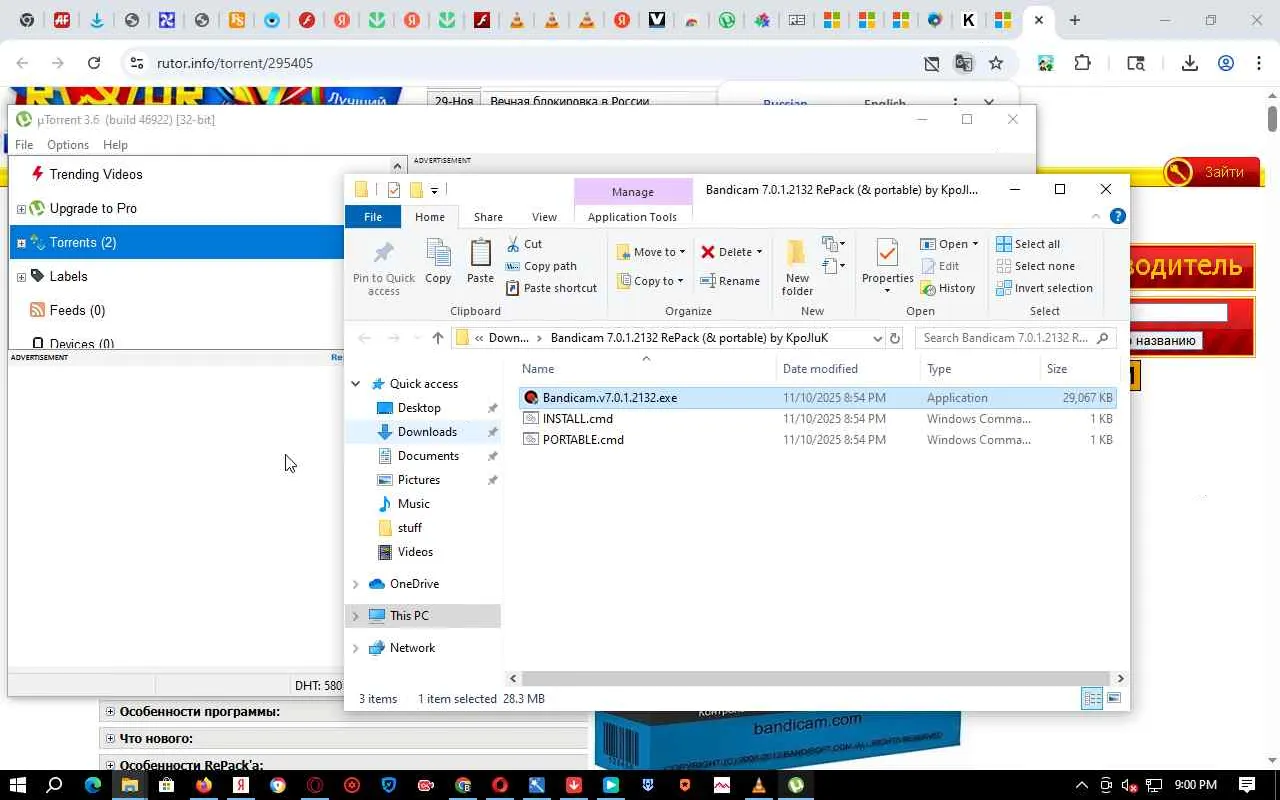The image size is (1280, 800).
Task: Open the Windows Start menu
Action: [x=18, y=785]
